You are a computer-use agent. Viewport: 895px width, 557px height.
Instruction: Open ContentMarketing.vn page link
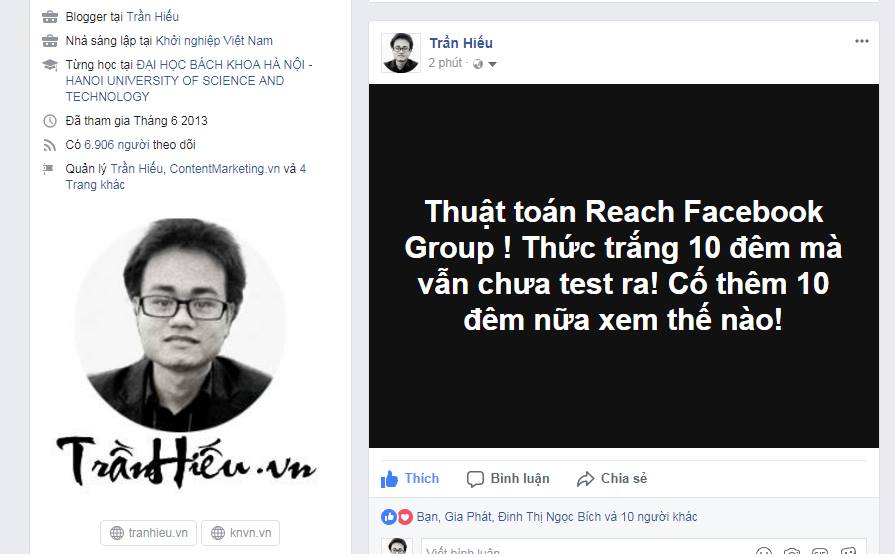[224, 168]
